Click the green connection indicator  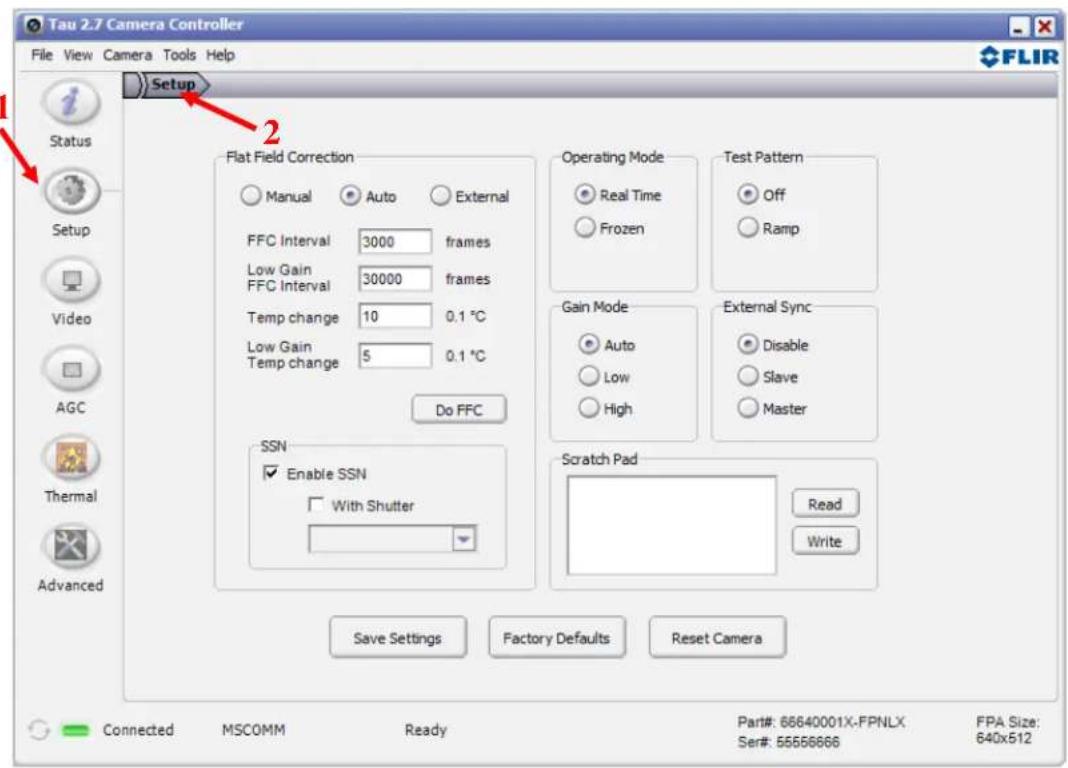[76, 731]
